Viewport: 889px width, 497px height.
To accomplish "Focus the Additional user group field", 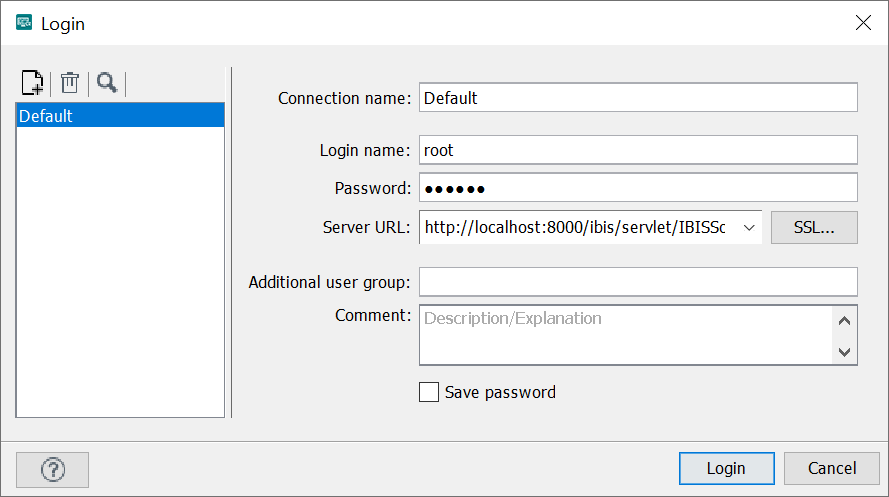I will (x=637, y=282).
